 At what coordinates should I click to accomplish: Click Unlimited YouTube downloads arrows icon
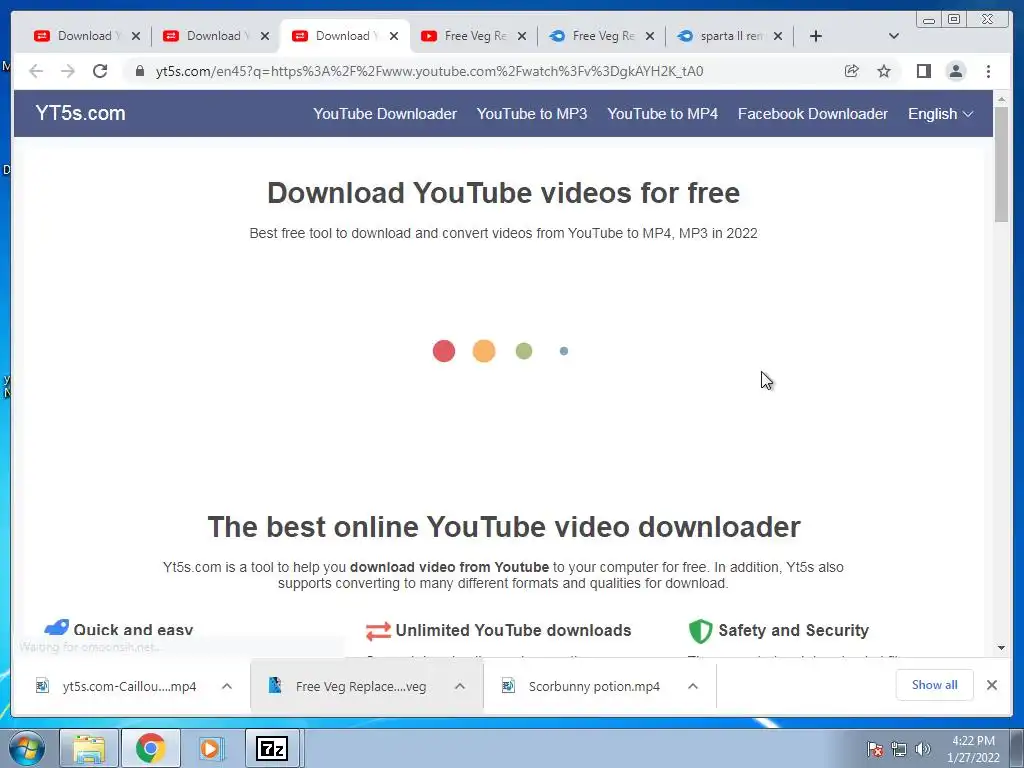pyautogui.click(x=378, y=630)
